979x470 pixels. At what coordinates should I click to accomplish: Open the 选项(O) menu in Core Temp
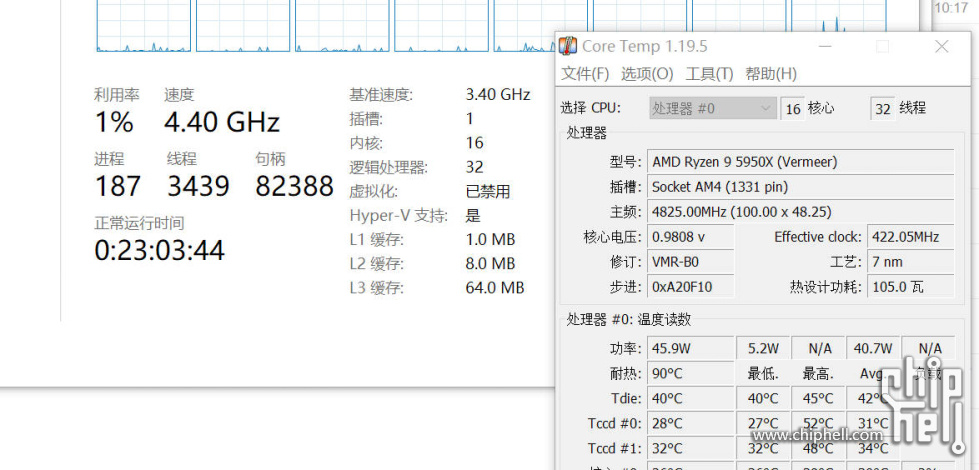[647, 74]
